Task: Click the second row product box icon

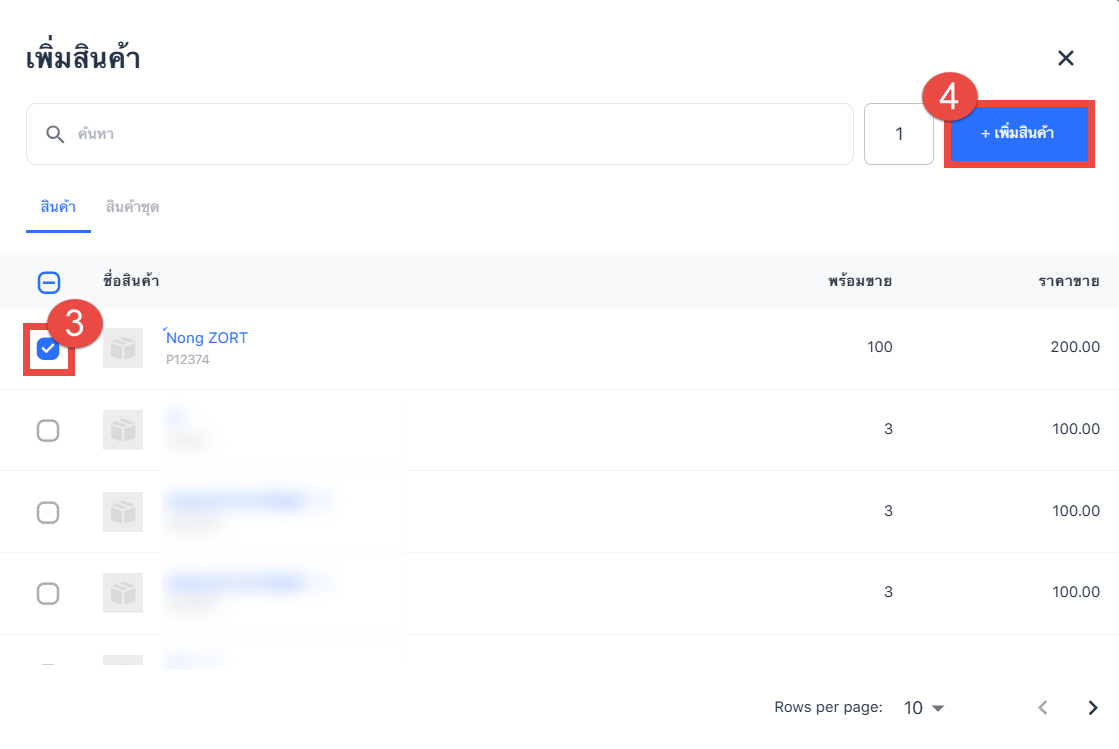Action: [x=122, y=430]
